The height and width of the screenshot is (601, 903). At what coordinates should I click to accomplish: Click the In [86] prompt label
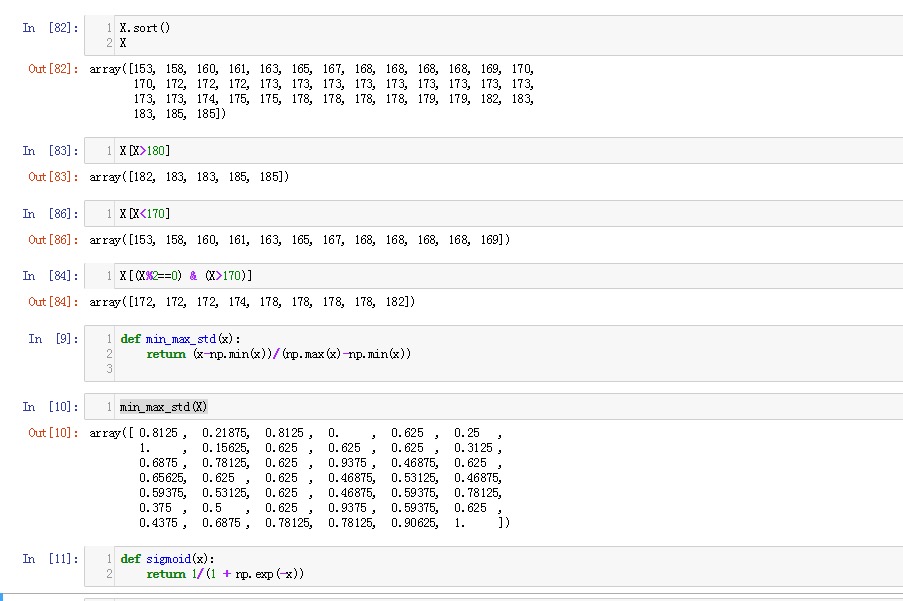click(x=50, y=214)
